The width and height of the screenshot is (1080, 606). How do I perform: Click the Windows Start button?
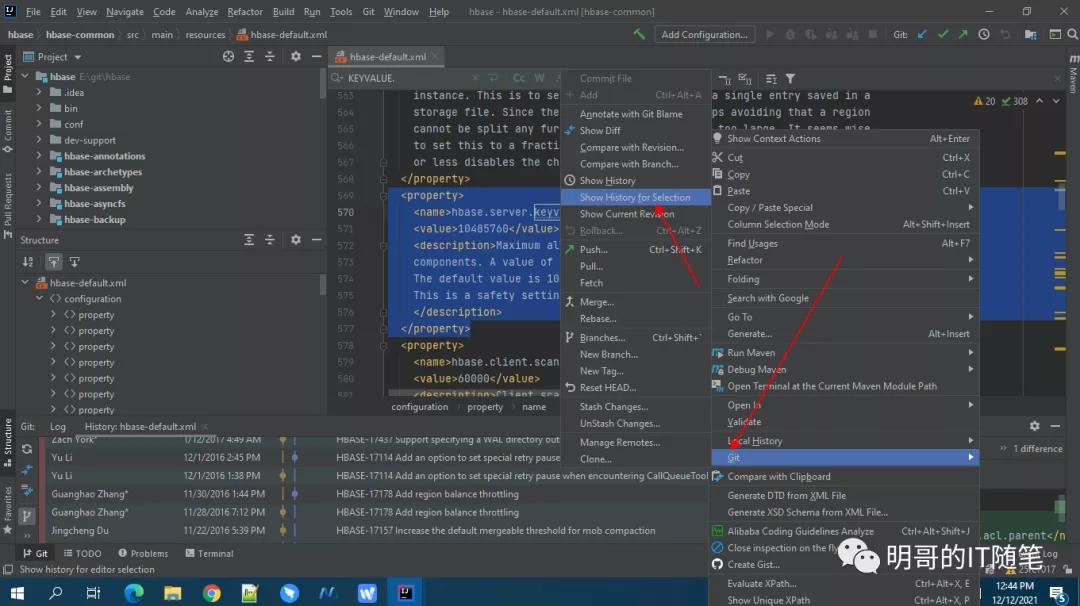(17, 592)
